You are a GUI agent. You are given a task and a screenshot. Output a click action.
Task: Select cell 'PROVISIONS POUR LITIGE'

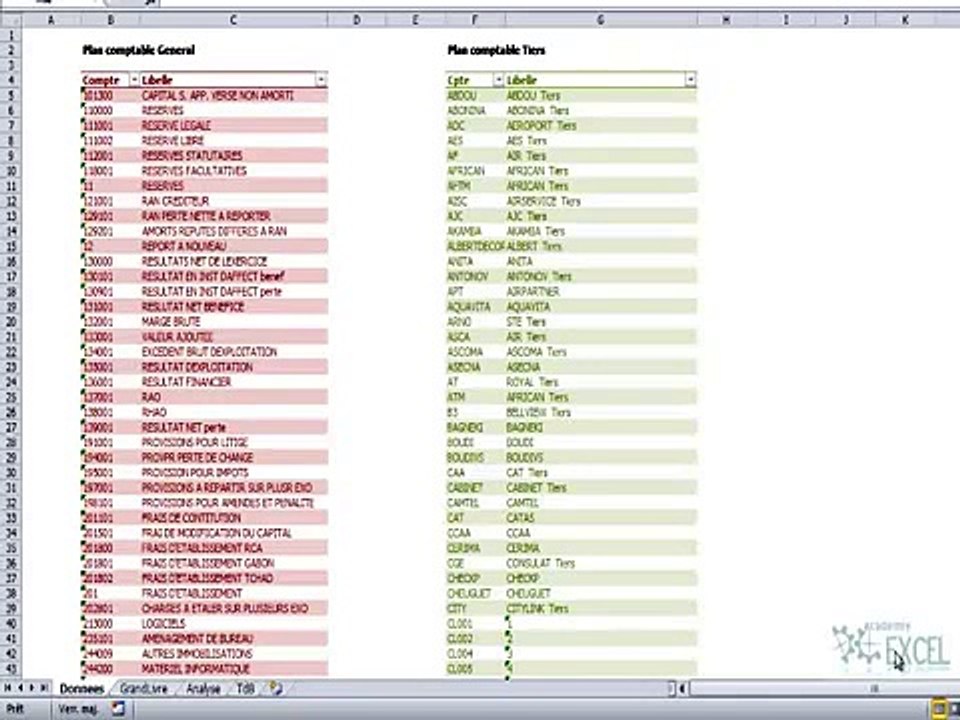tap(234, 442)
